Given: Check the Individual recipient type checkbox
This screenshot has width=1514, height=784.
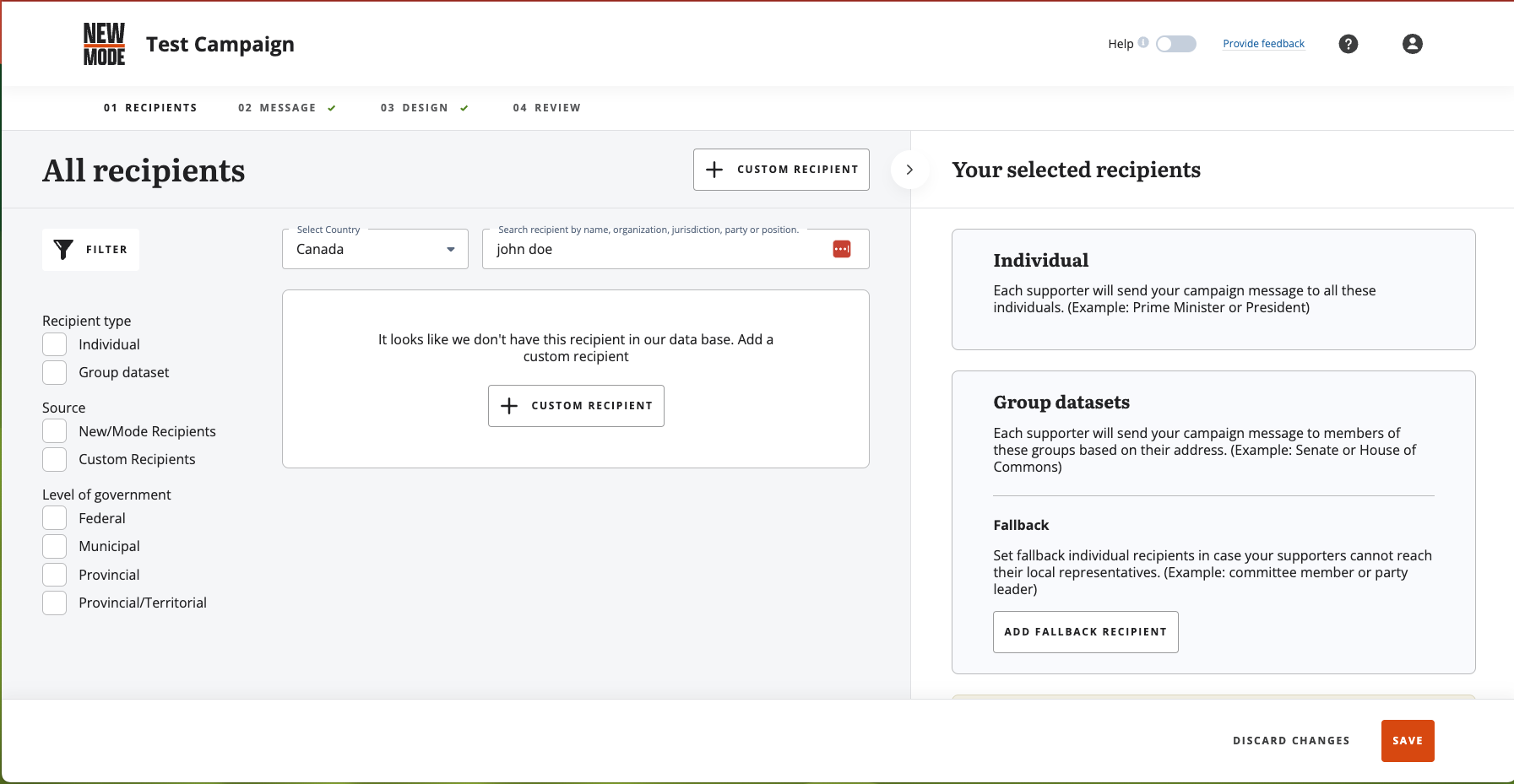Looking at the screenshot, I should [55, 344].
